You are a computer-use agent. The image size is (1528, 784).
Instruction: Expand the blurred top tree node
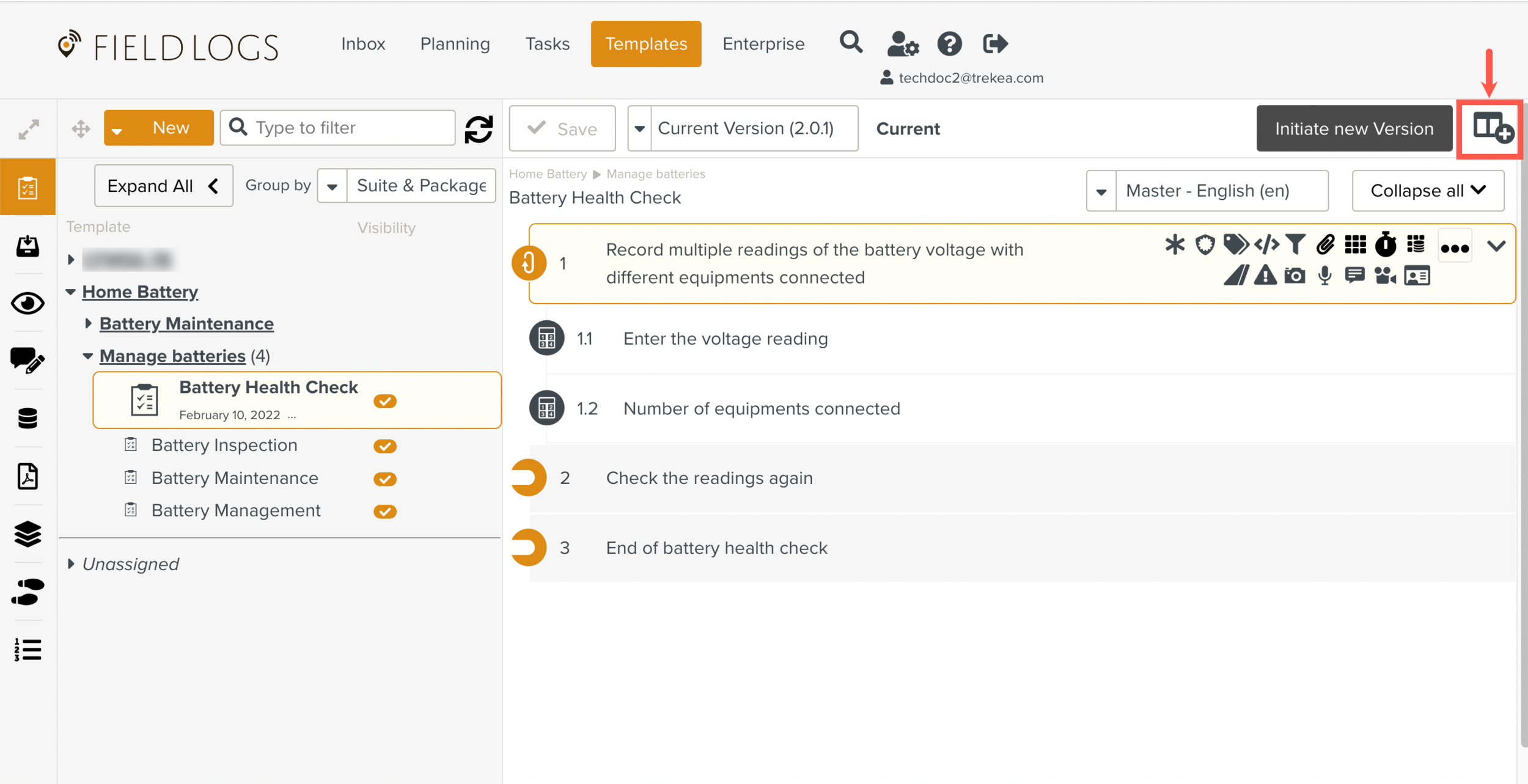[x=71, y=260]
